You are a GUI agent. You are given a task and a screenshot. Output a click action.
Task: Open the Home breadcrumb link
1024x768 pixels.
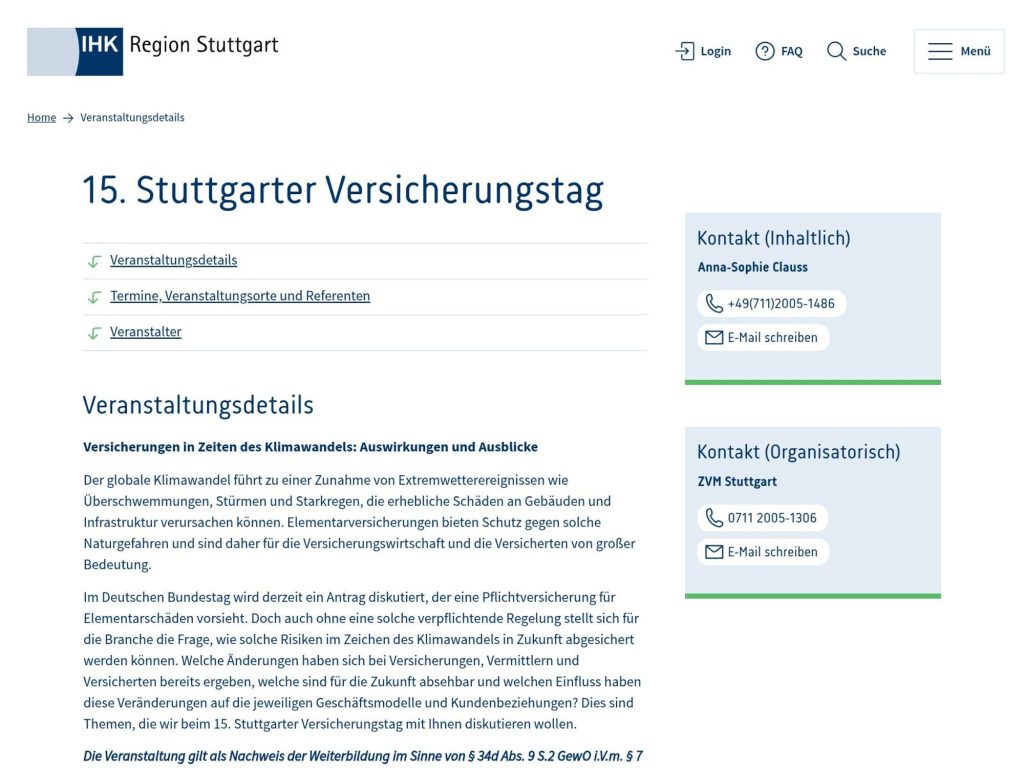[x=41, y=117]
